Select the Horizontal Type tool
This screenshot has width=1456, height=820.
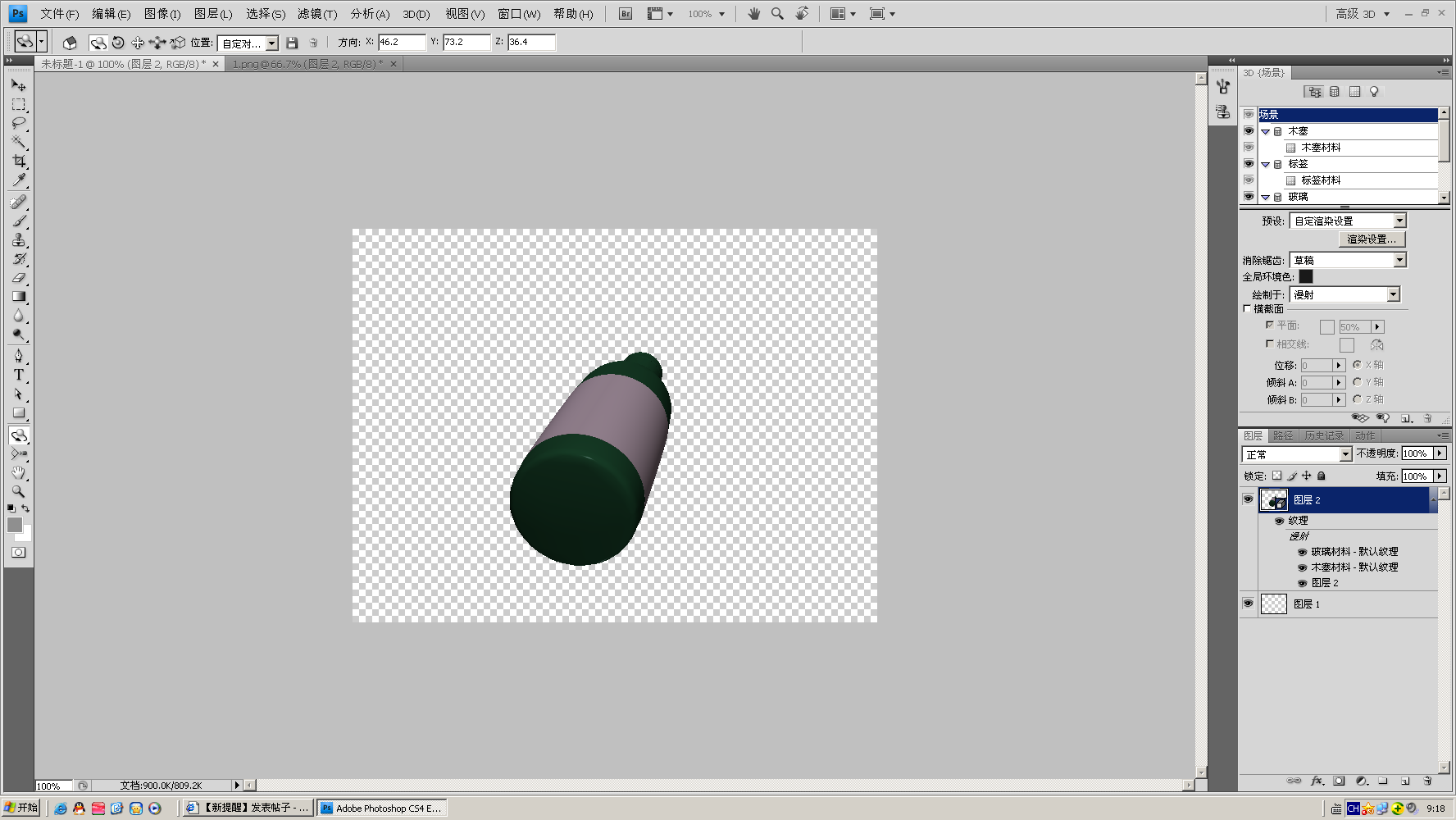pos(18,375)
